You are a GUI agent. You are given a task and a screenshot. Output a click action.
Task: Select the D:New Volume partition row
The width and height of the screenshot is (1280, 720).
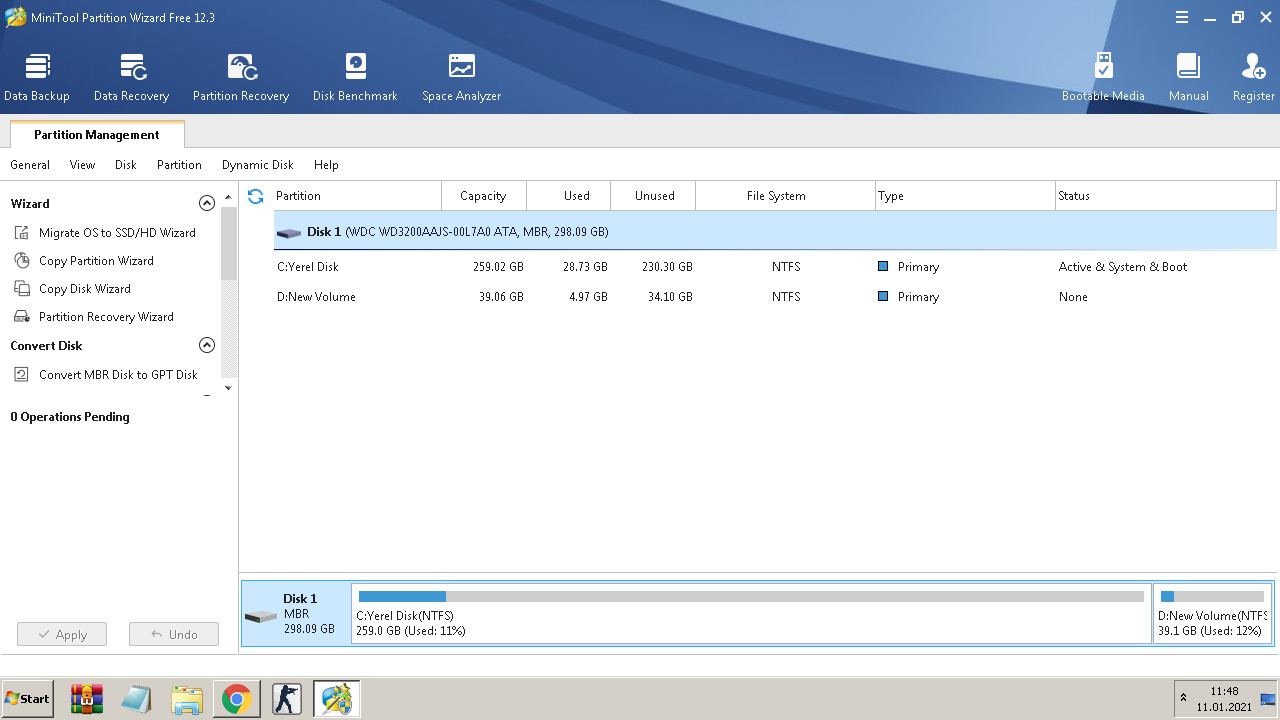click(x=775, y=297)
